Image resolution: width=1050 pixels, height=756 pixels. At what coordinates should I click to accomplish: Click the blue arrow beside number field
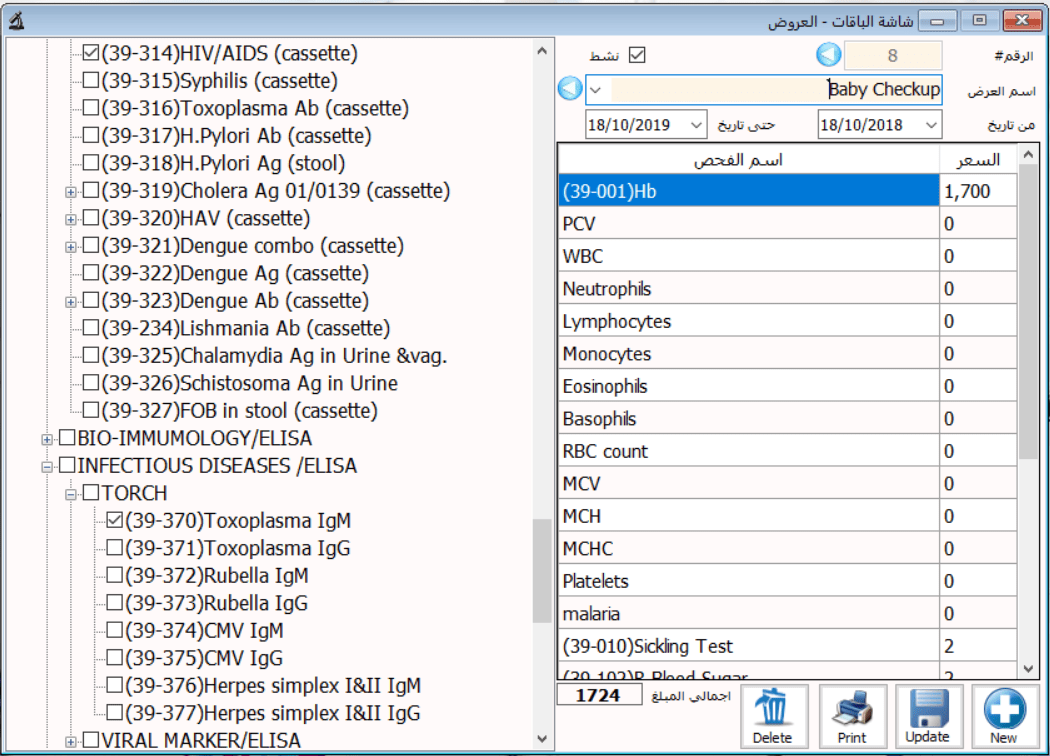(828, 55)
